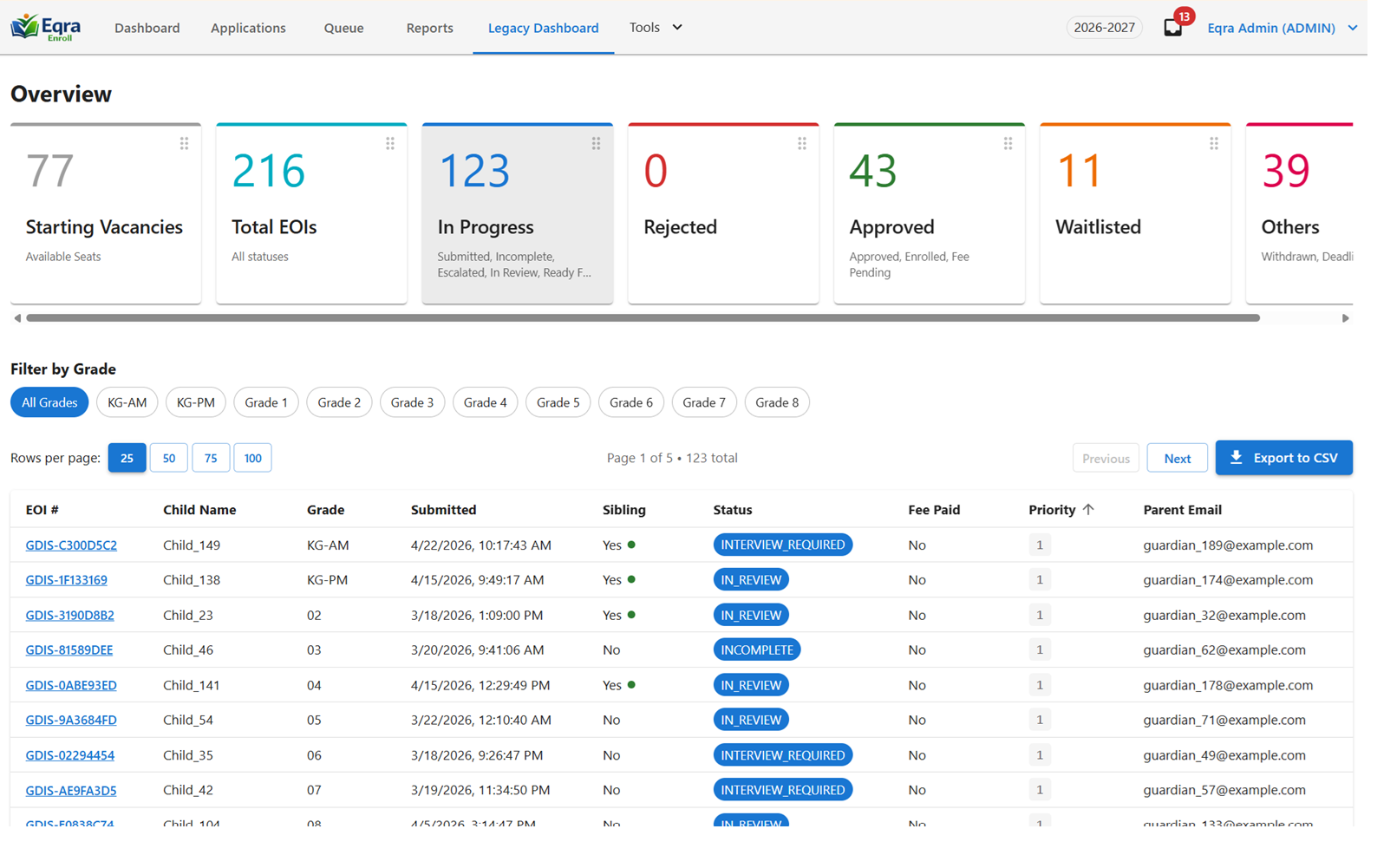Grab the drag handle on In Progress card
The image size is (1377, 868).
tap(597, 144)
